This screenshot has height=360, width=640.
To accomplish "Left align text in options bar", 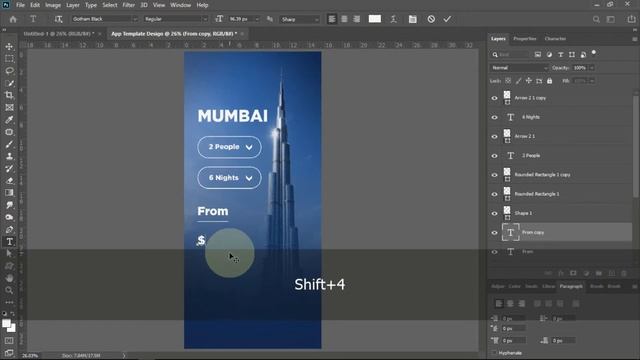I will 332,19.
